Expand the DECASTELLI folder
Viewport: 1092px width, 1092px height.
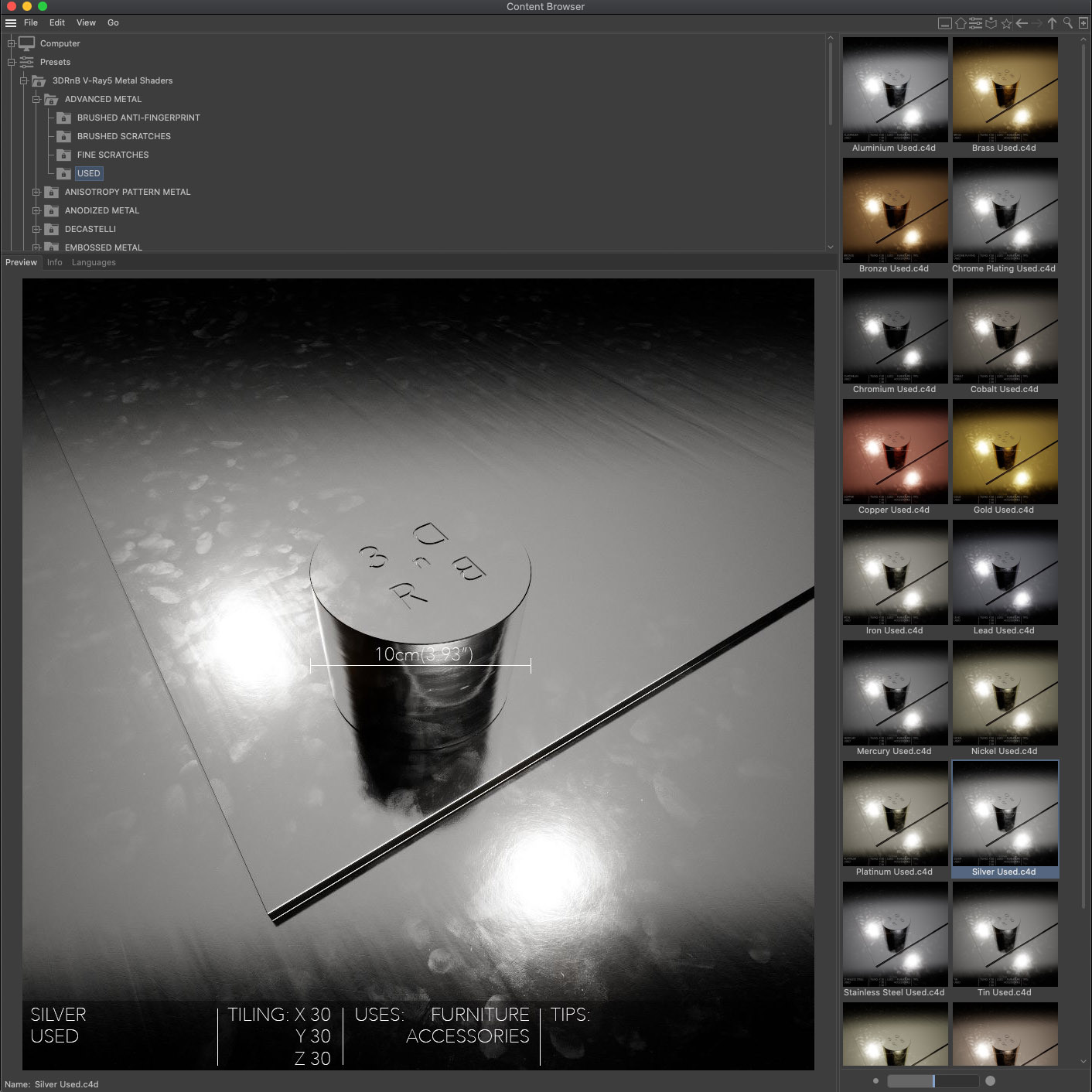point(36,229)
